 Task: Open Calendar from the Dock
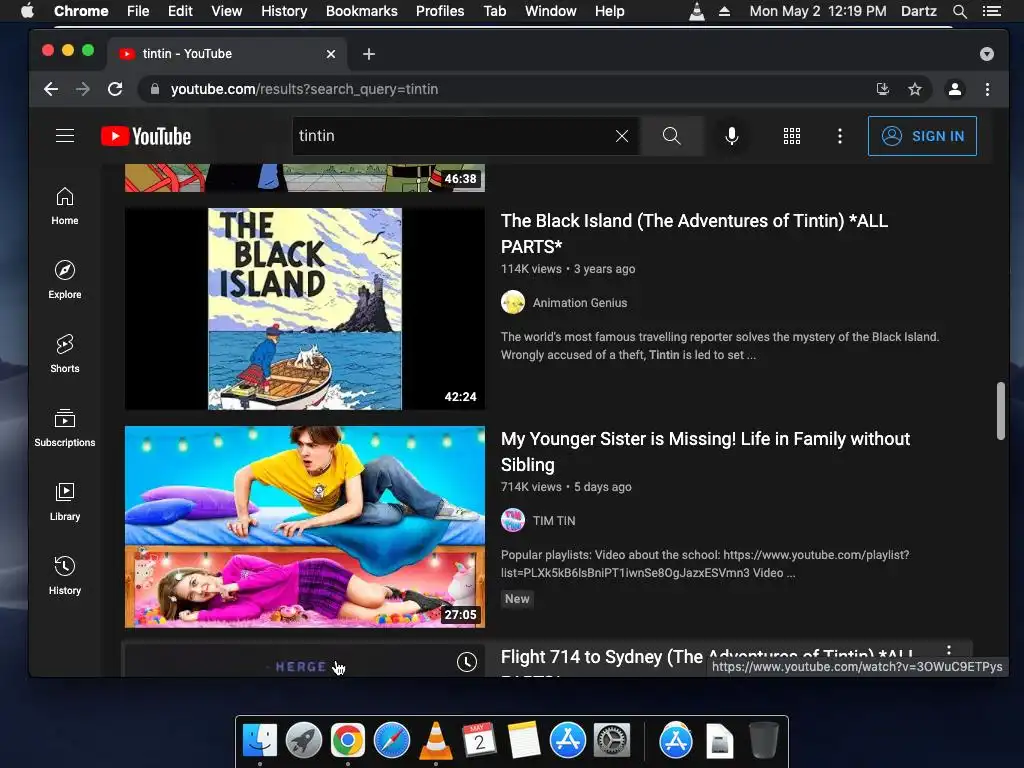coord(479,740)
